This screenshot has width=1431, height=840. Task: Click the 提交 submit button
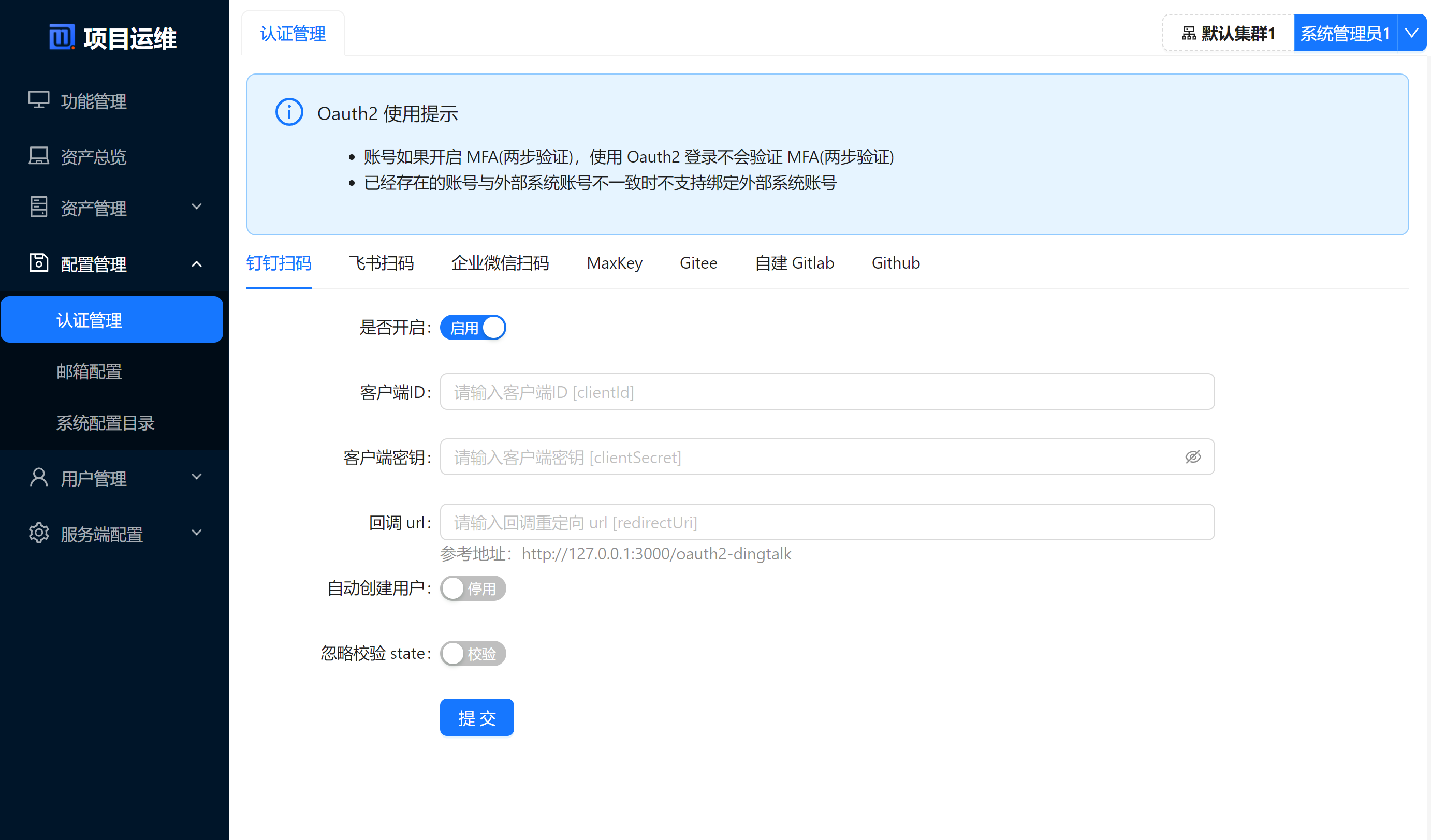coord(476,717)
